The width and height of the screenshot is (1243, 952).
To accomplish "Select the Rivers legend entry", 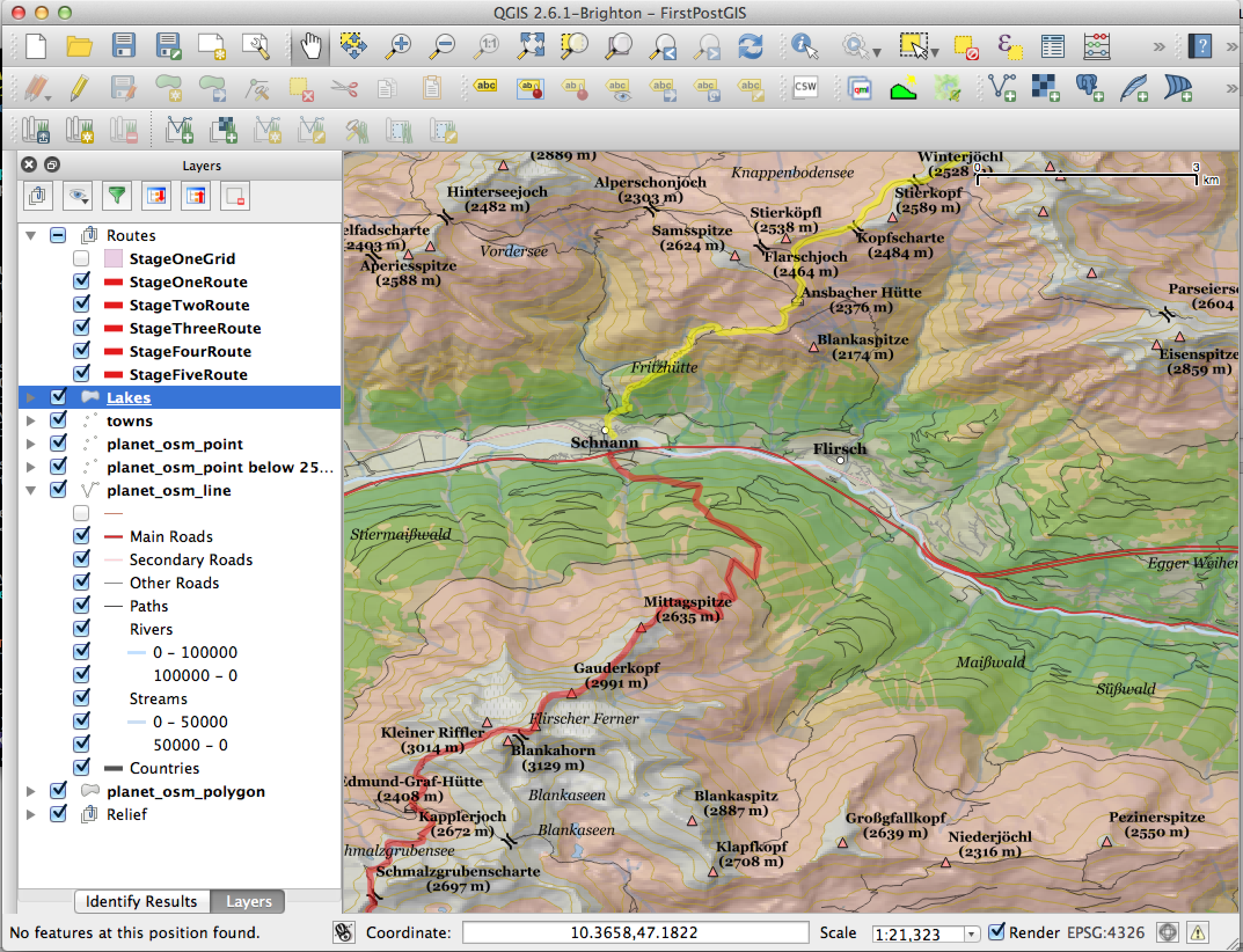I will 151,629.
